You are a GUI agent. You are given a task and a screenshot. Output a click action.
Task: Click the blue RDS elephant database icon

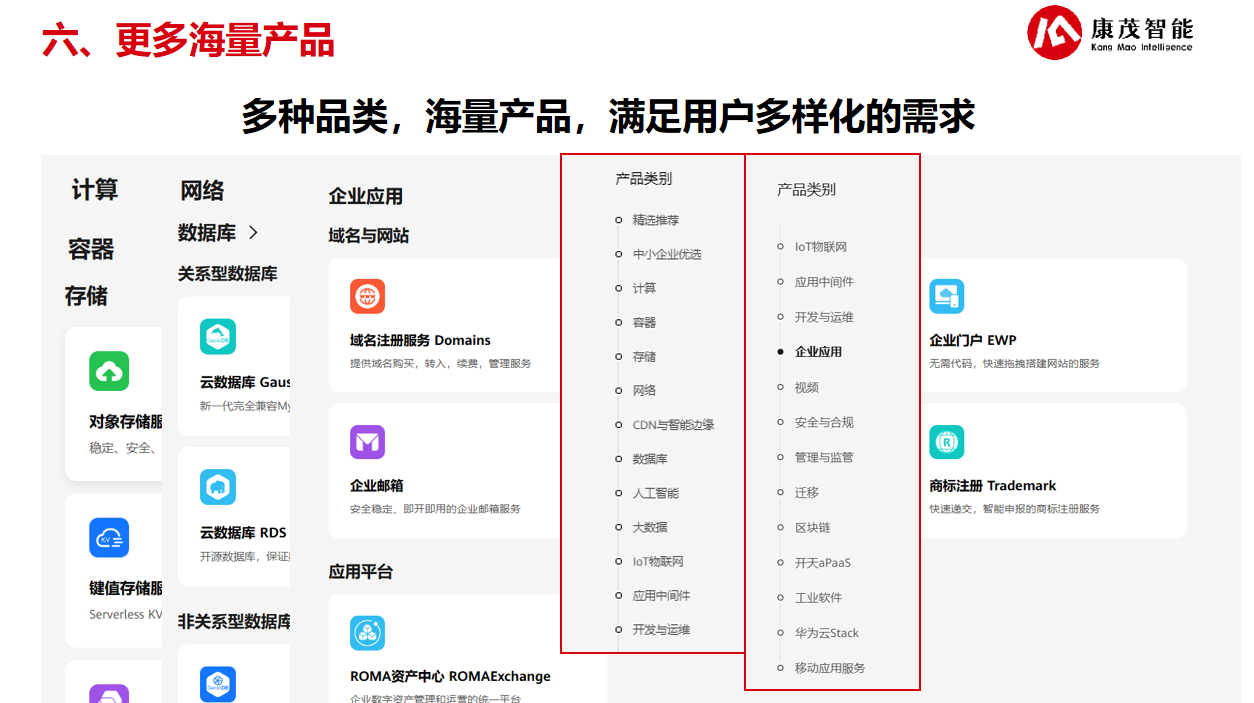pos(217,487)
